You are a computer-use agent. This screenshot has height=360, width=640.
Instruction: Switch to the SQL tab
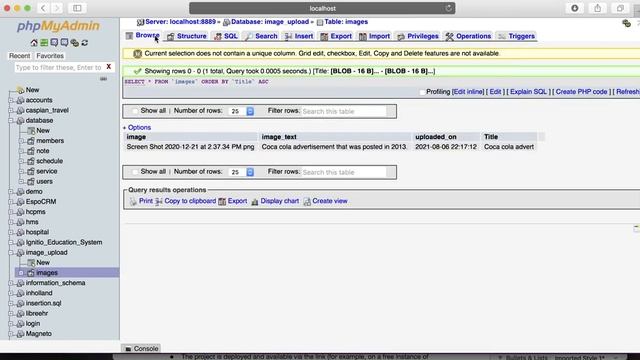tap(226, 36)
